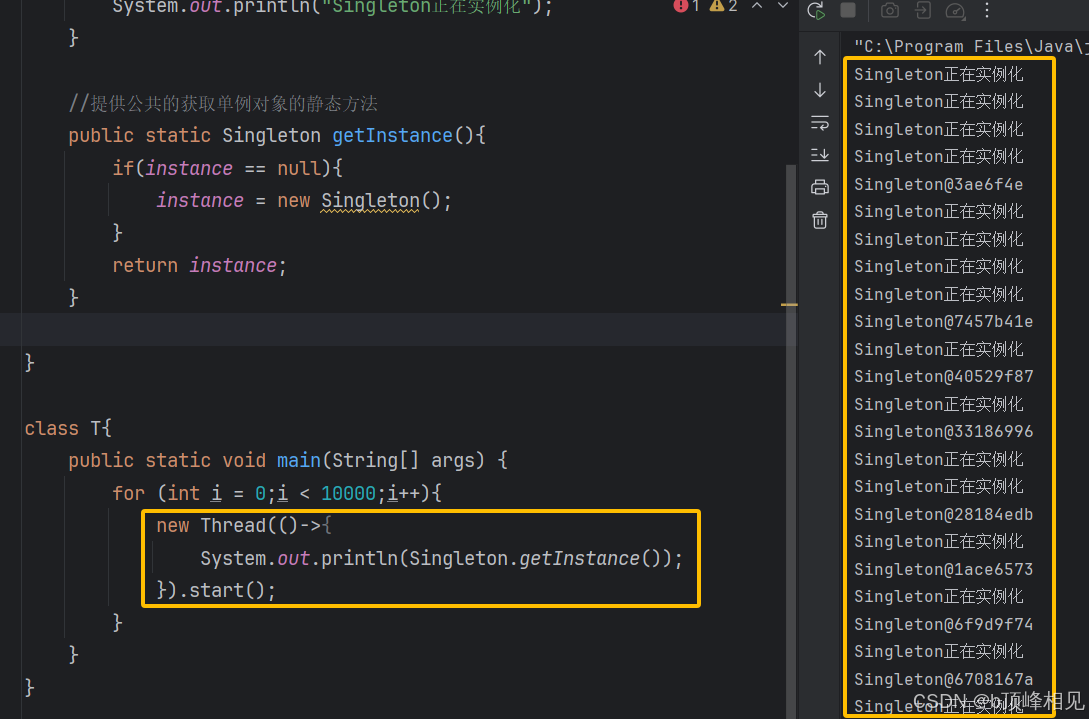
Task: Click the red error count indicator
Action: (687, 7)
